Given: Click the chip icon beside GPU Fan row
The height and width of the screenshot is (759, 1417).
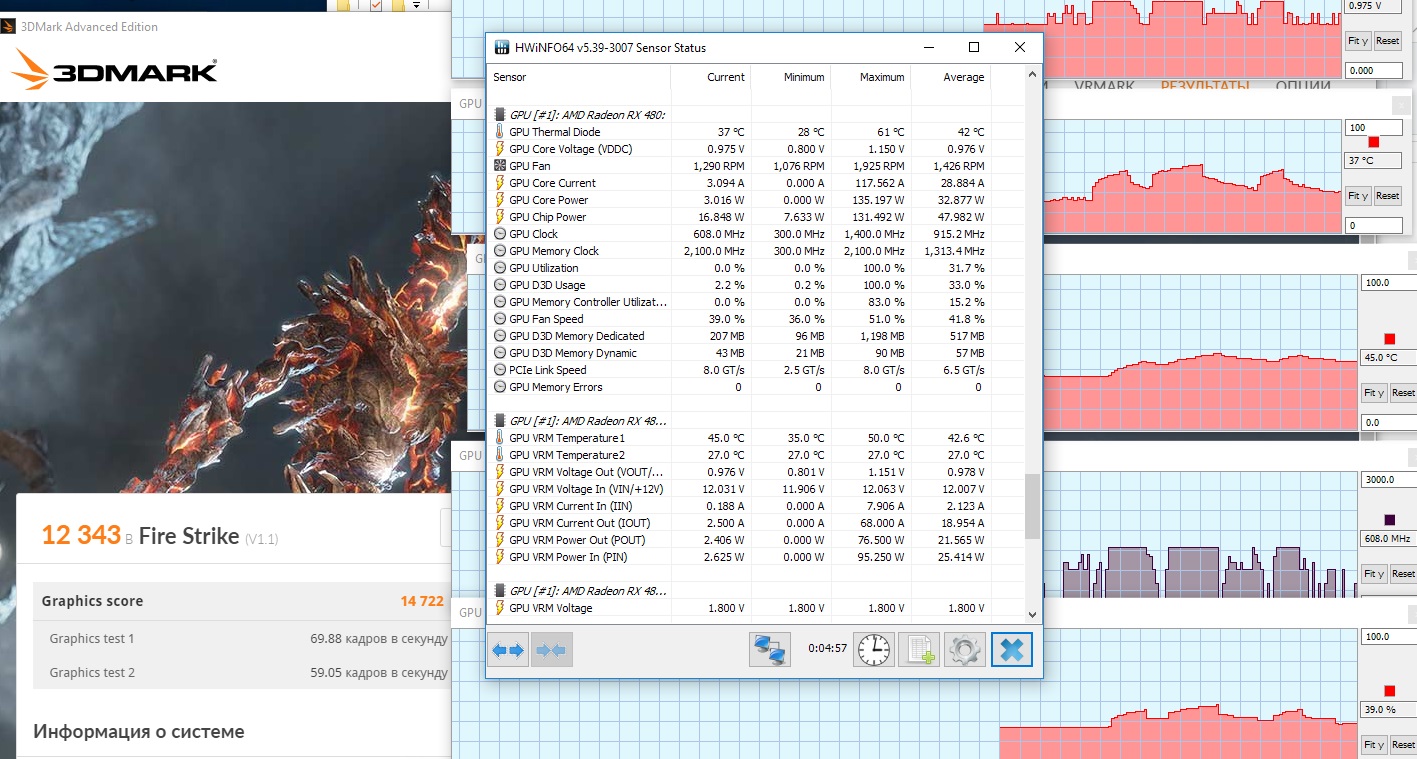Looking at the screenshot, I should tap(500, 166).
